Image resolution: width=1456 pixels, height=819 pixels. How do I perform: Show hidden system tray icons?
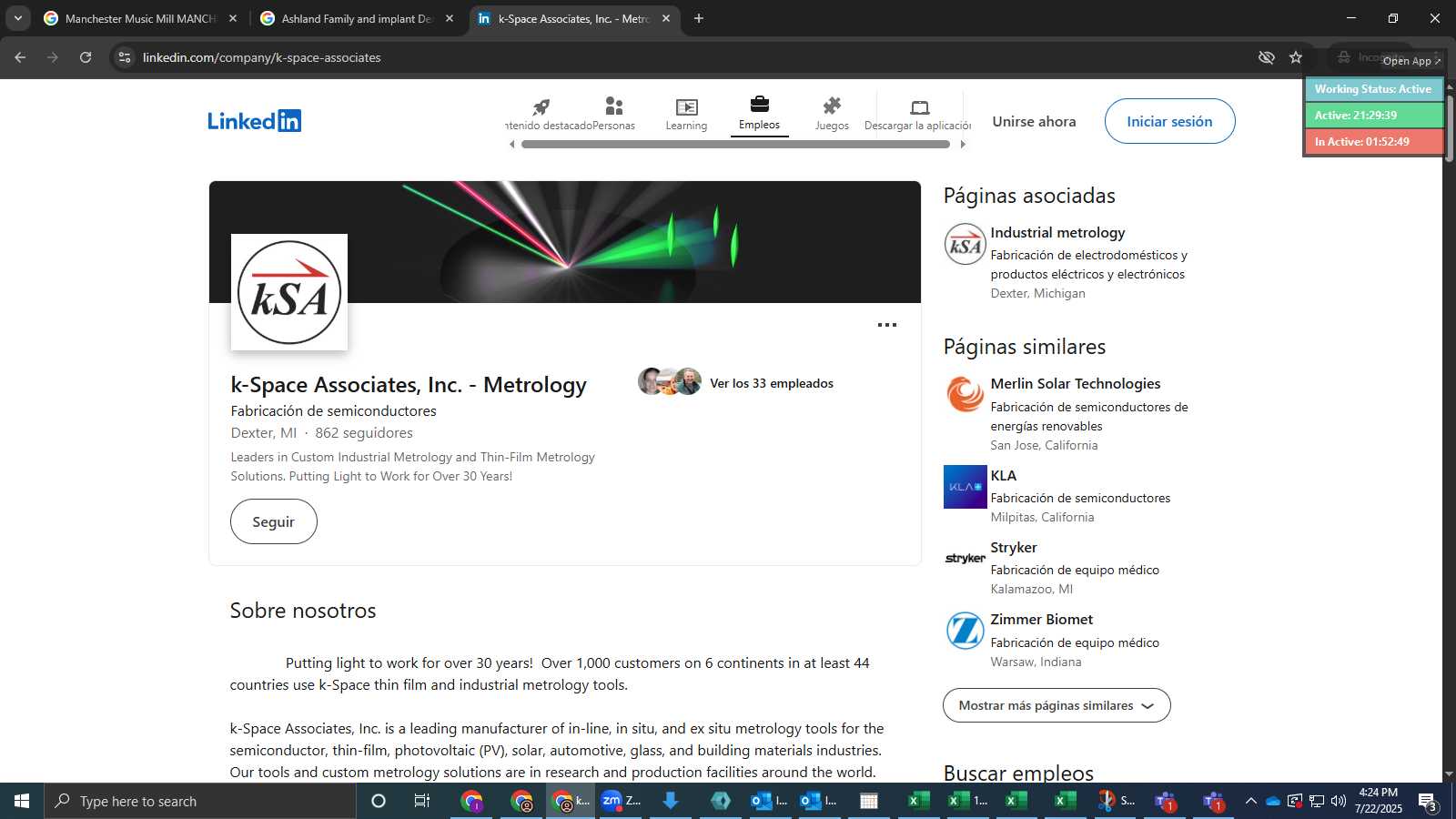click(x=1250, y=801)
